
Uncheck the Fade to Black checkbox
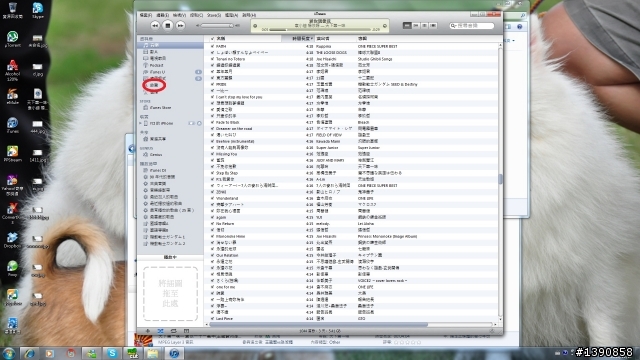click(212, 122)
